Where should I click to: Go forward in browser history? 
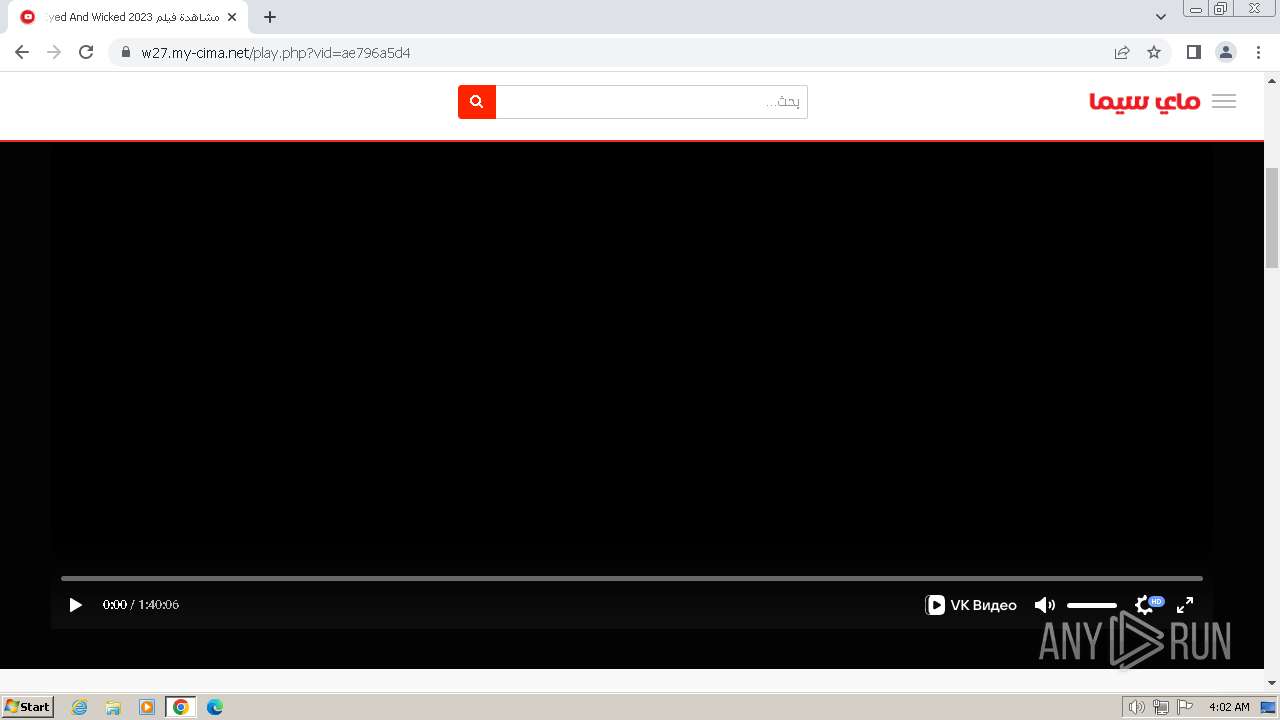pos(54,52)
